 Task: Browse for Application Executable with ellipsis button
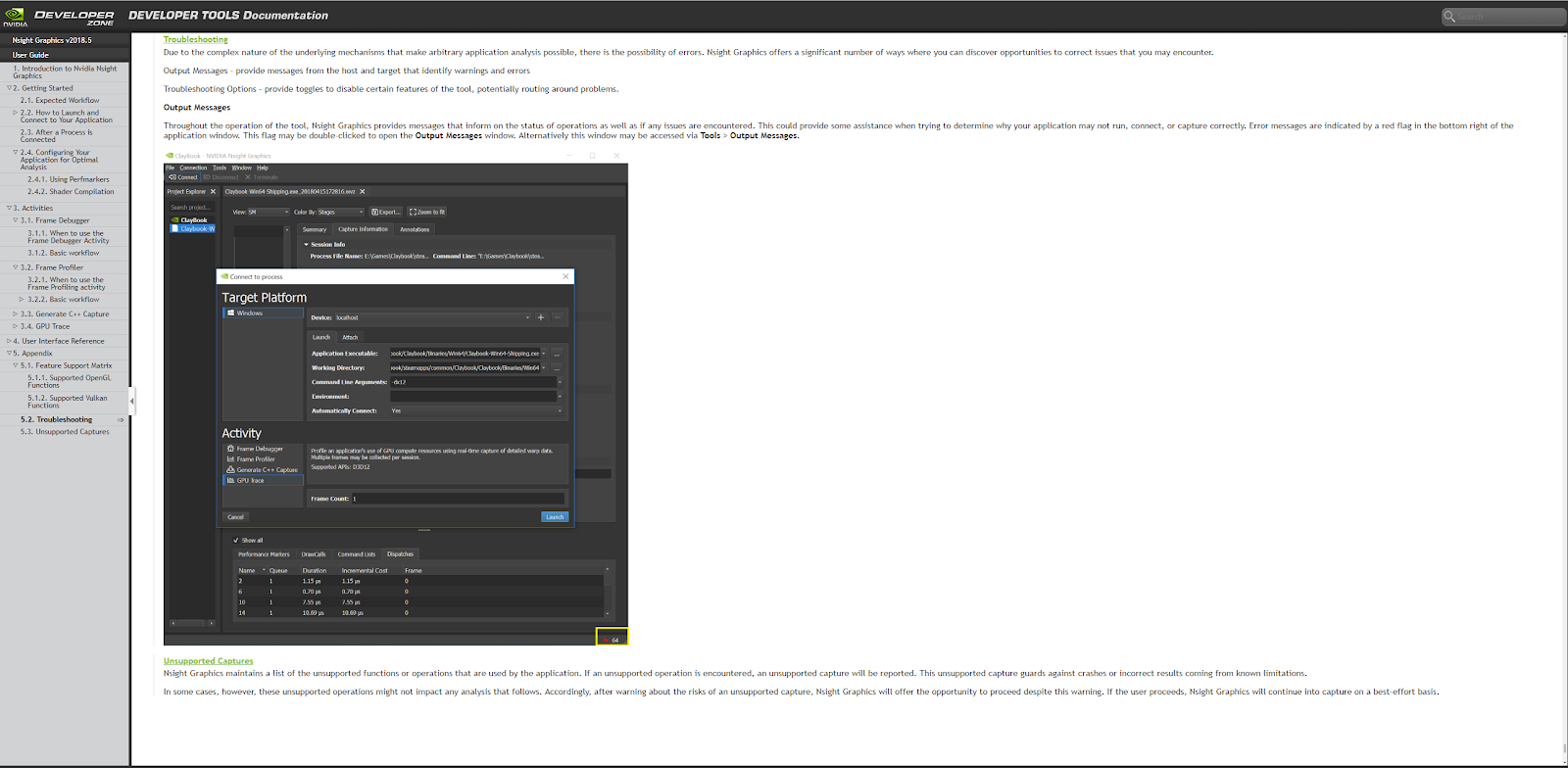557,354
